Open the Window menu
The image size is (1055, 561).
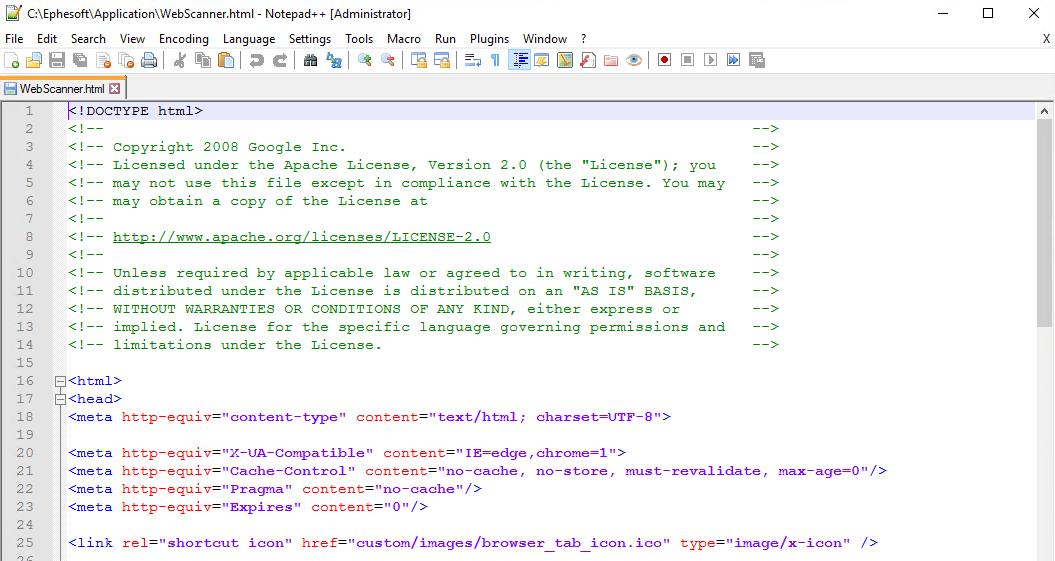(x=545, y=39)
